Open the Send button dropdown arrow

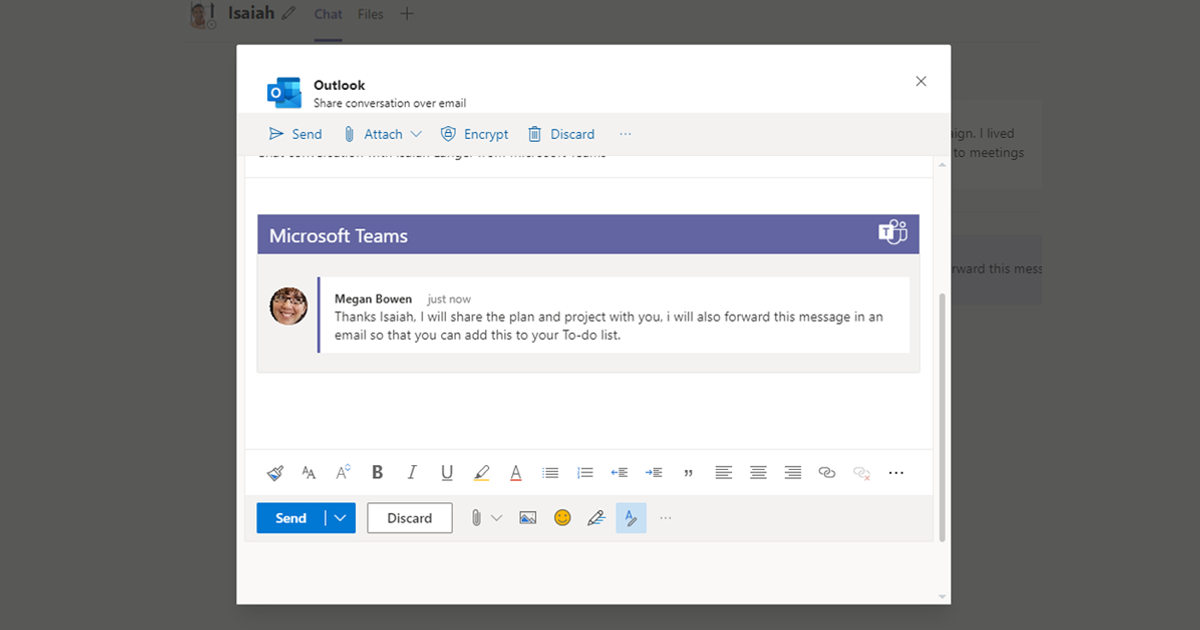click(340, 517)
